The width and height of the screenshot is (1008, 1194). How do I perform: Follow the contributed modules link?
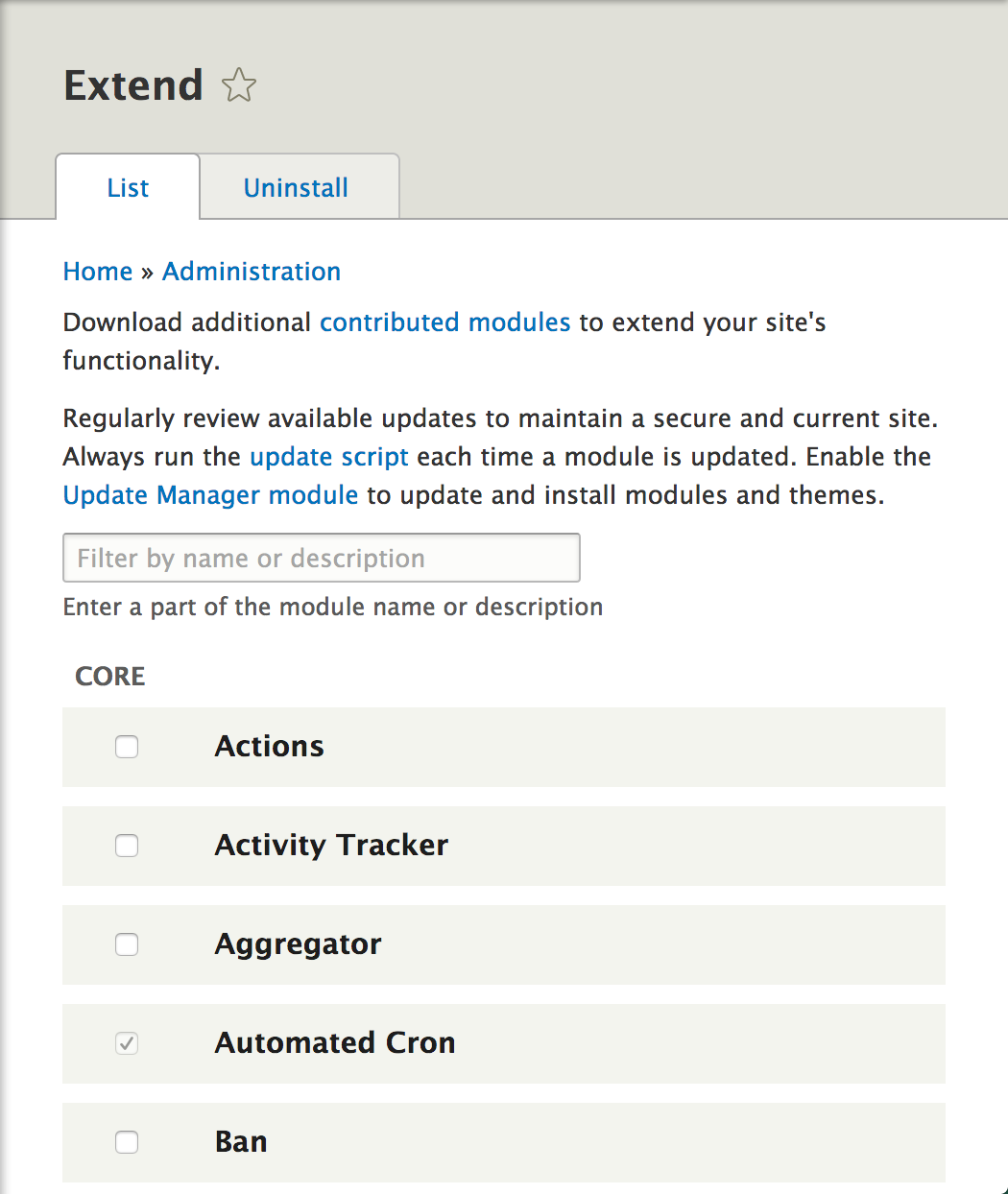pos(445,322)
